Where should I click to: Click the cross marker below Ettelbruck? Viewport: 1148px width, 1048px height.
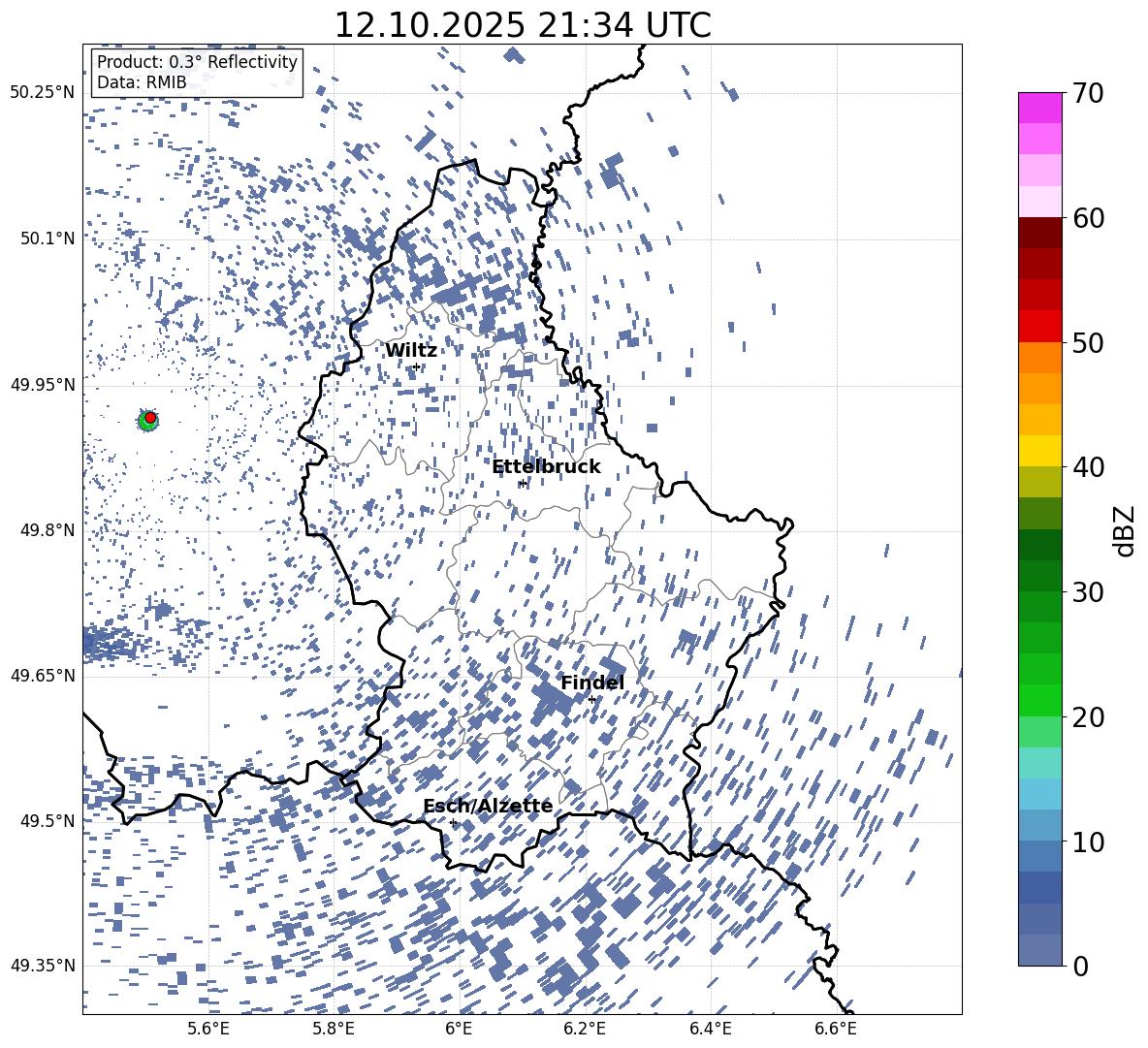[522, 483]
